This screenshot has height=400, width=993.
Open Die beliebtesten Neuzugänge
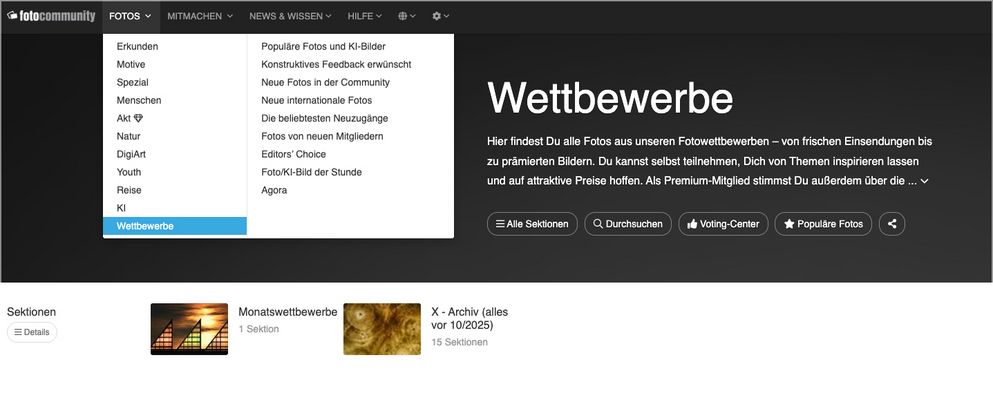click(x=324, y=118)
